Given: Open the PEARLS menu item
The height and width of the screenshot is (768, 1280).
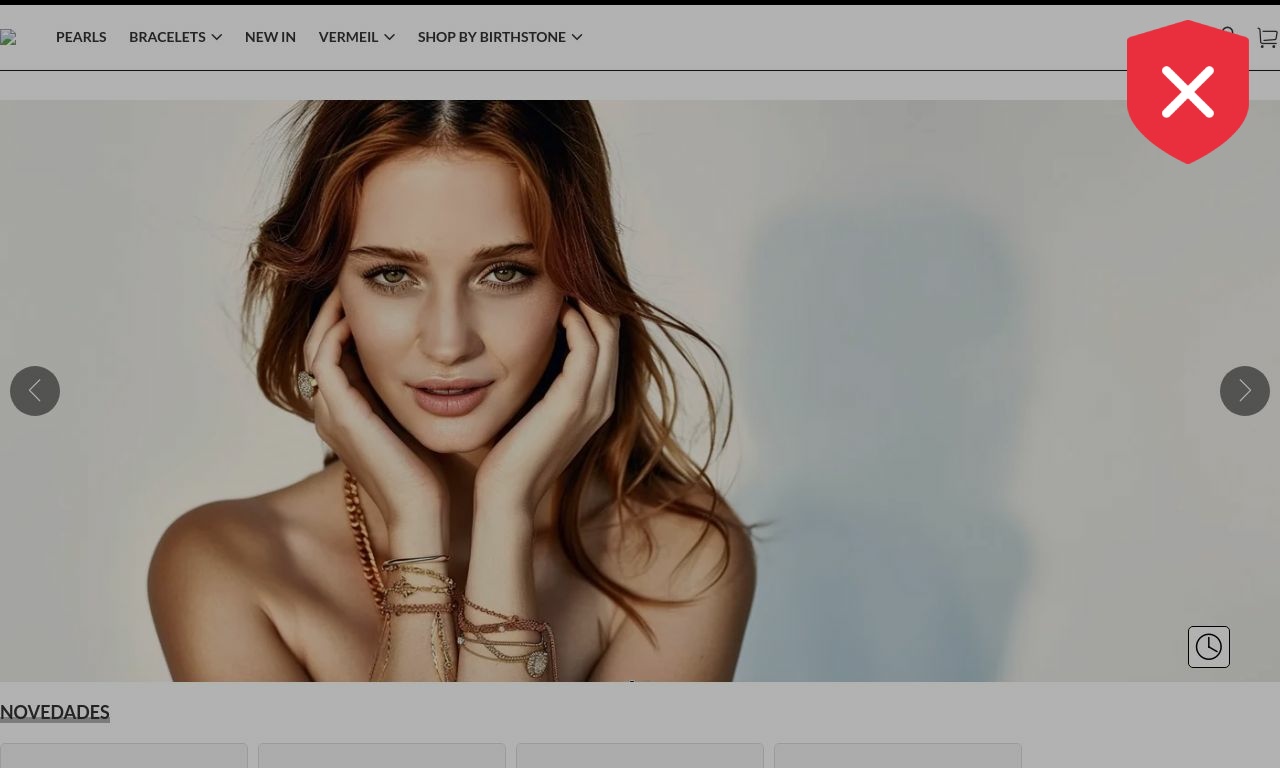Looking at the screenshot, I should pyautogui.click(x=81, y=37).
